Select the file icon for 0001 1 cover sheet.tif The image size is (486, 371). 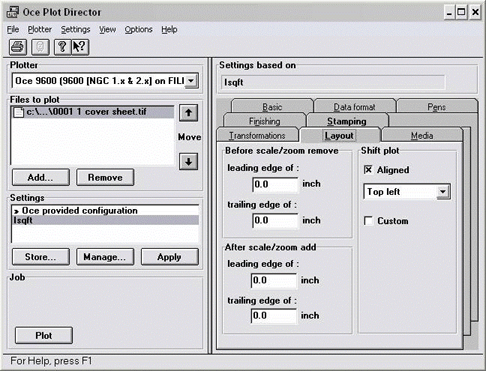pyautogui.click(x=18, y=112)
